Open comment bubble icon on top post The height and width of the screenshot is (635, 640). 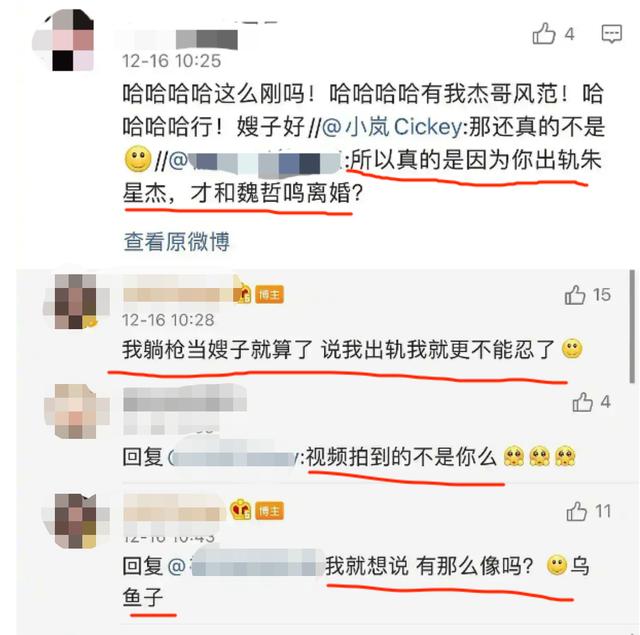point(611,34)
